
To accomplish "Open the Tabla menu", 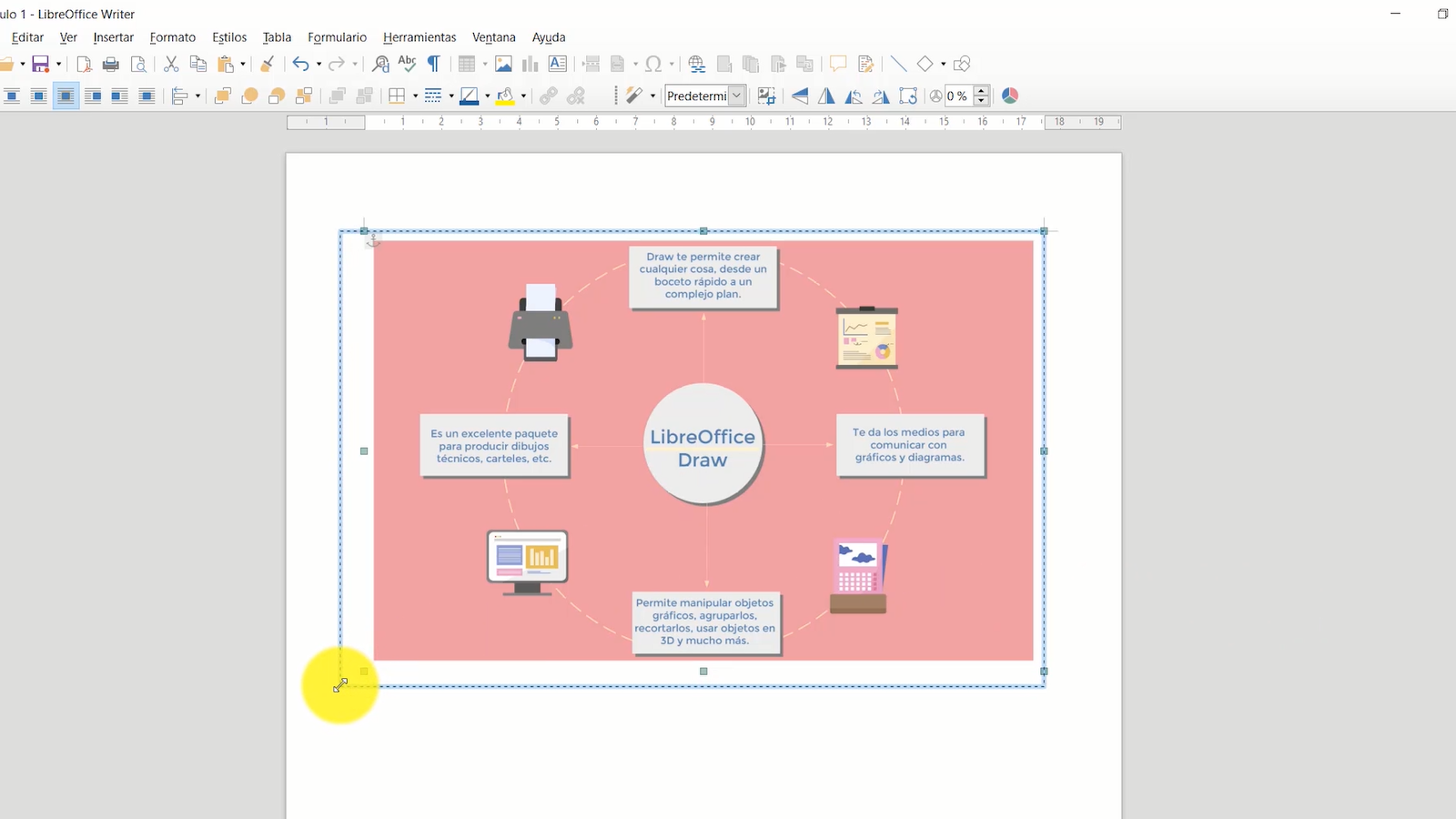I will [277, 37].
